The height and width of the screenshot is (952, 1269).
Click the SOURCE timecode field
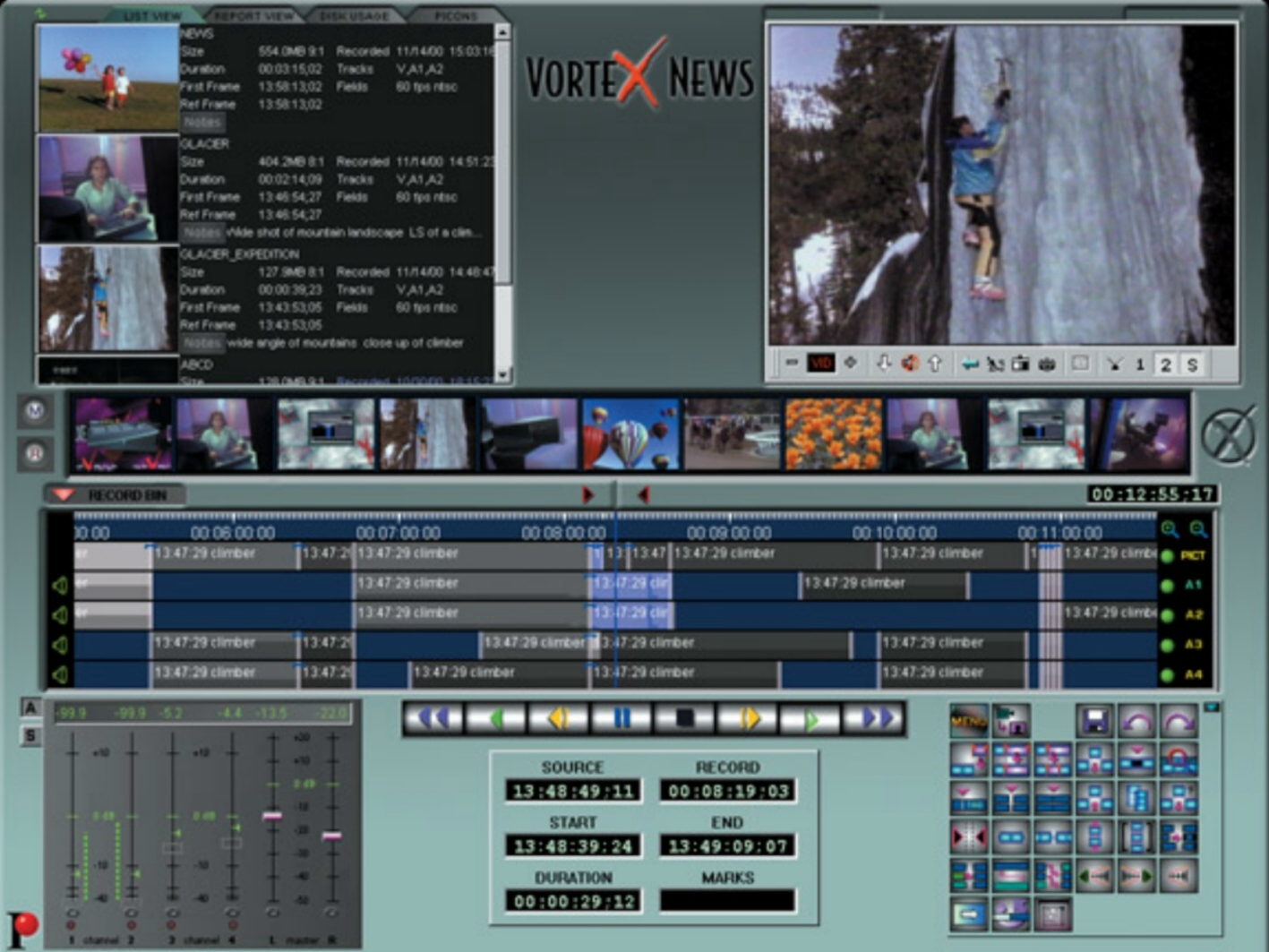[x=573, y=791]
